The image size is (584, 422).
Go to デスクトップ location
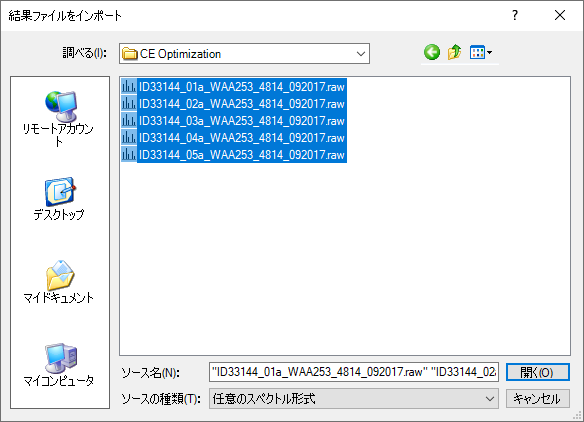click(59, 199)
